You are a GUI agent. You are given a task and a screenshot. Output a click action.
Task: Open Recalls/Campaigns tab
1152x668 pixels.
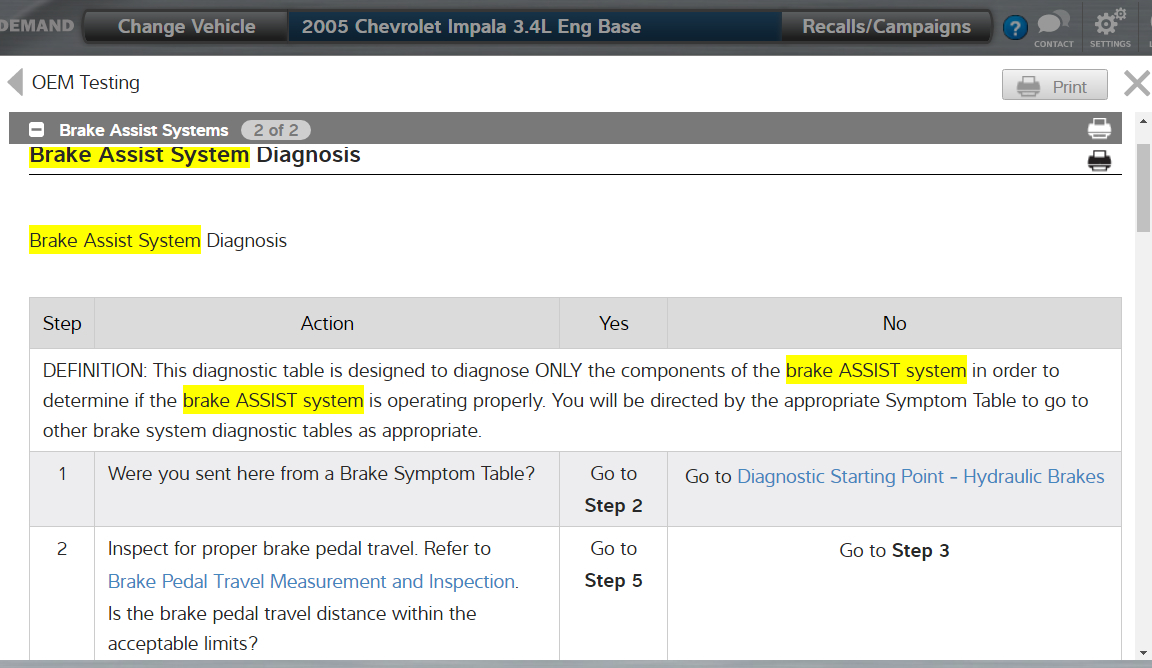click(886, 27)
